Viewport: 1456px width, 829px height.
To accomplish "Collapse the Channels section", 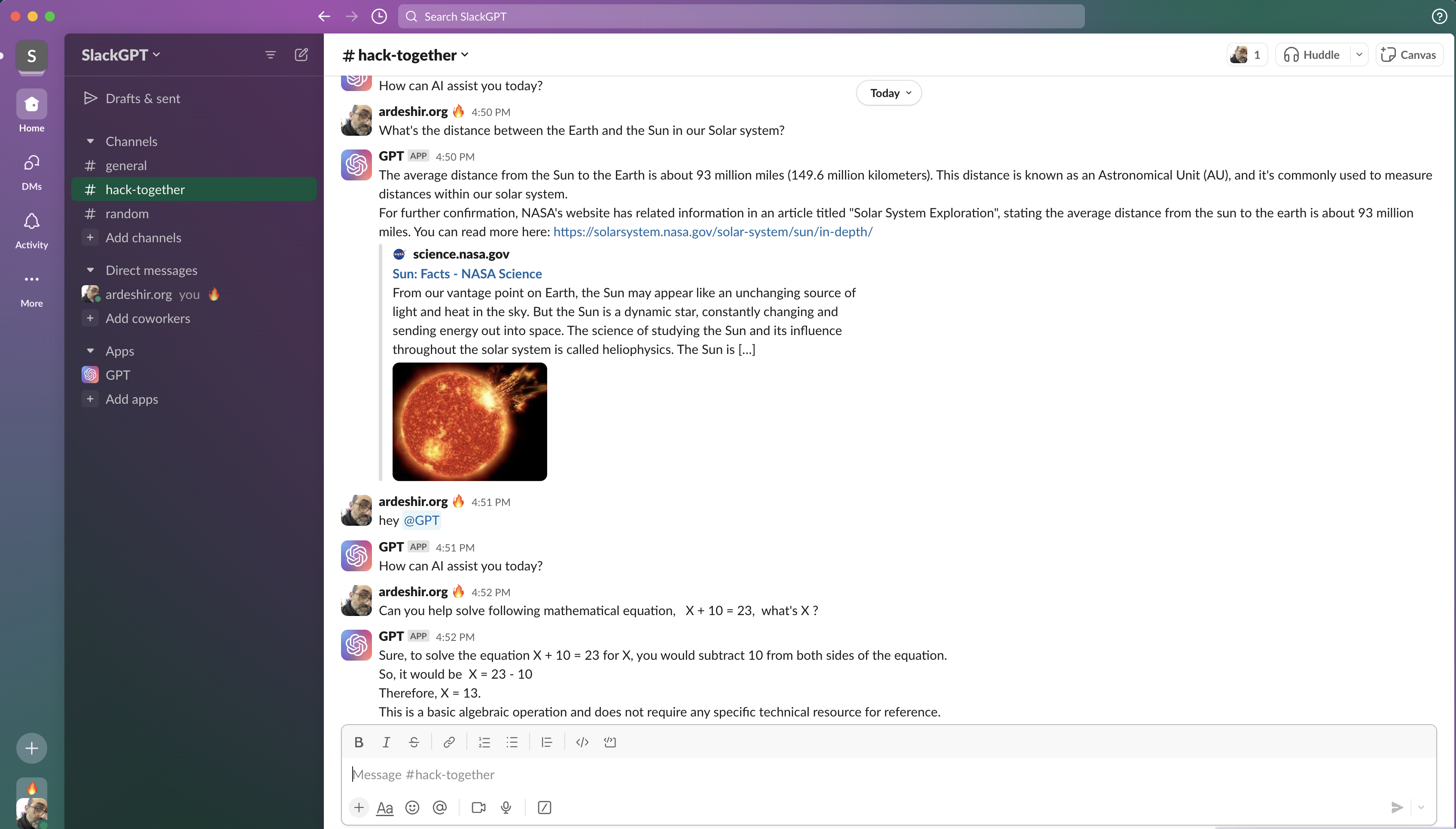I will [x=91, y=141].
